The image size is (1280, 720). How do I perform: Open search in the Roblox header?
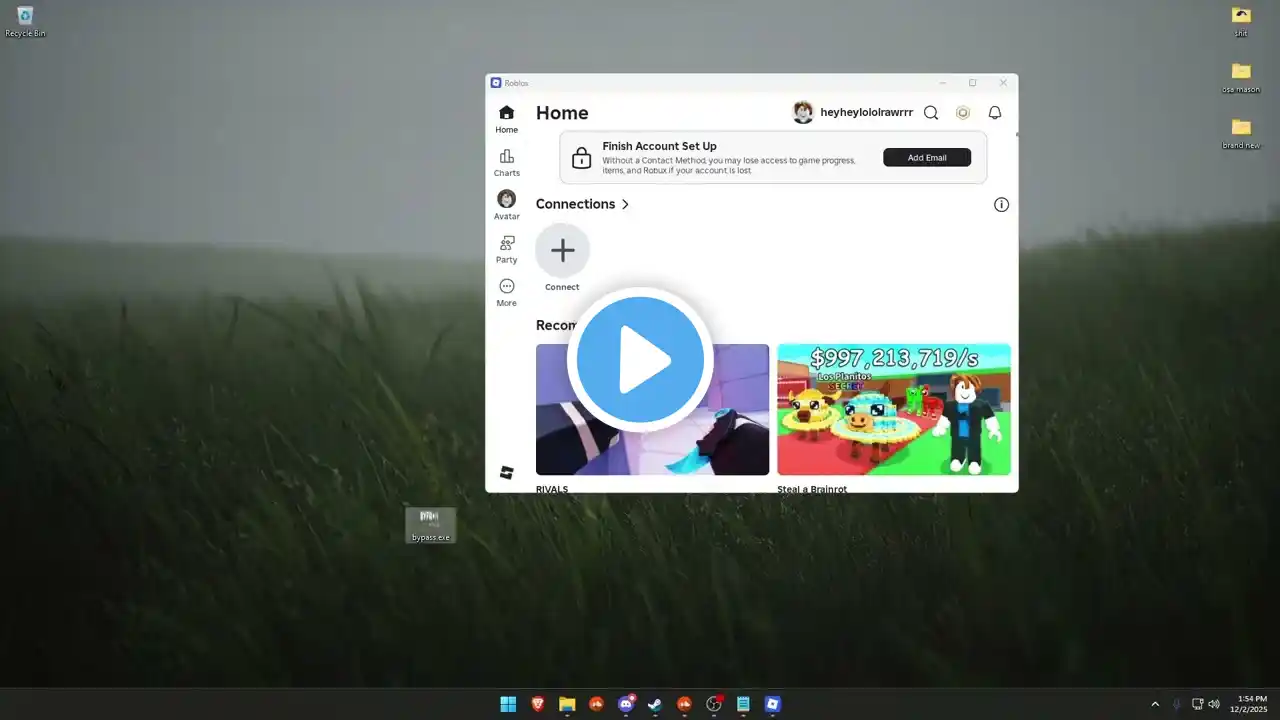(930, 113)
